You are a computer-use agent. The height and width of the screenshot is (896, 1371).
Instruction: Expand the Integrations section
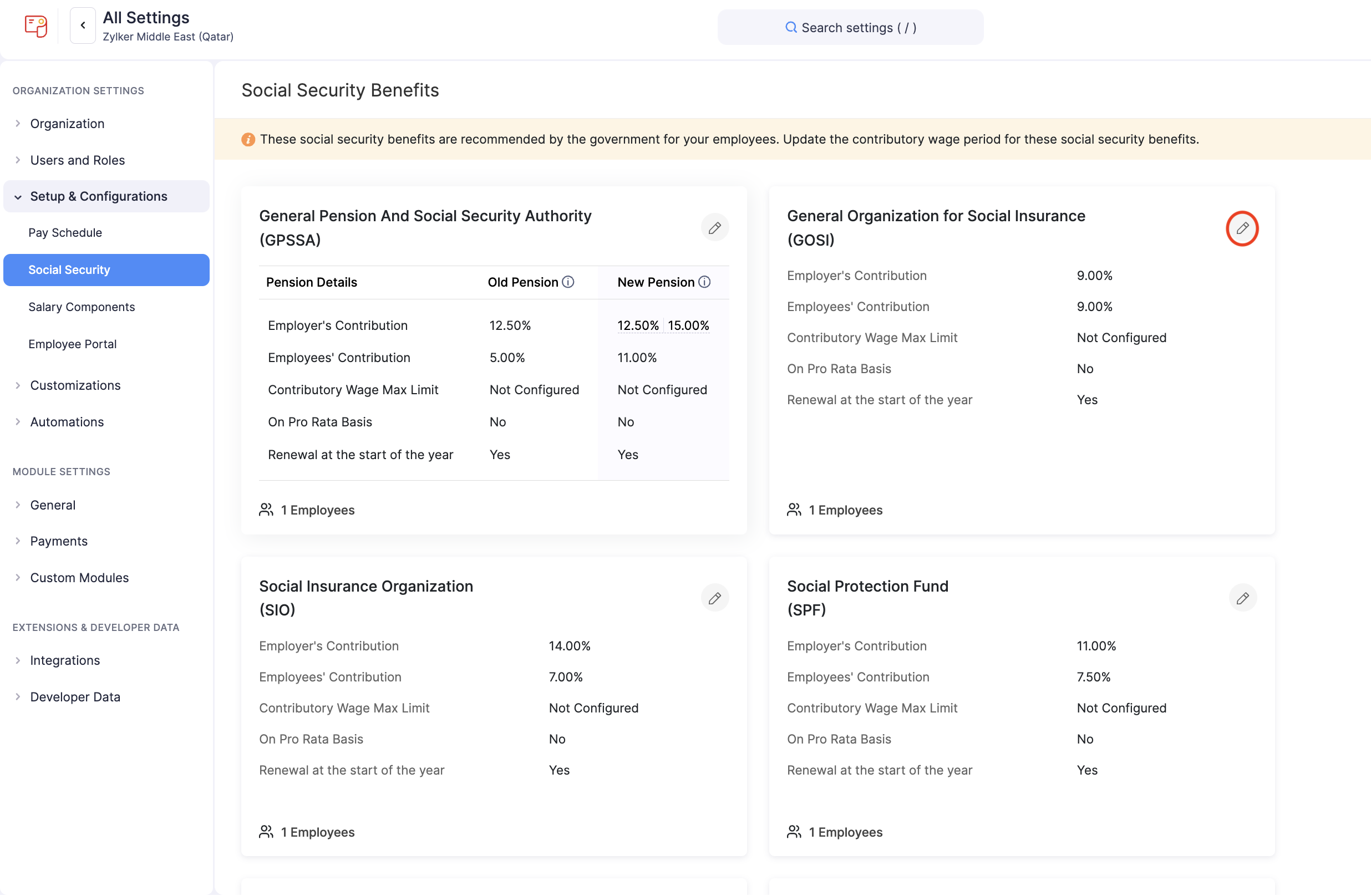[64, 660]
